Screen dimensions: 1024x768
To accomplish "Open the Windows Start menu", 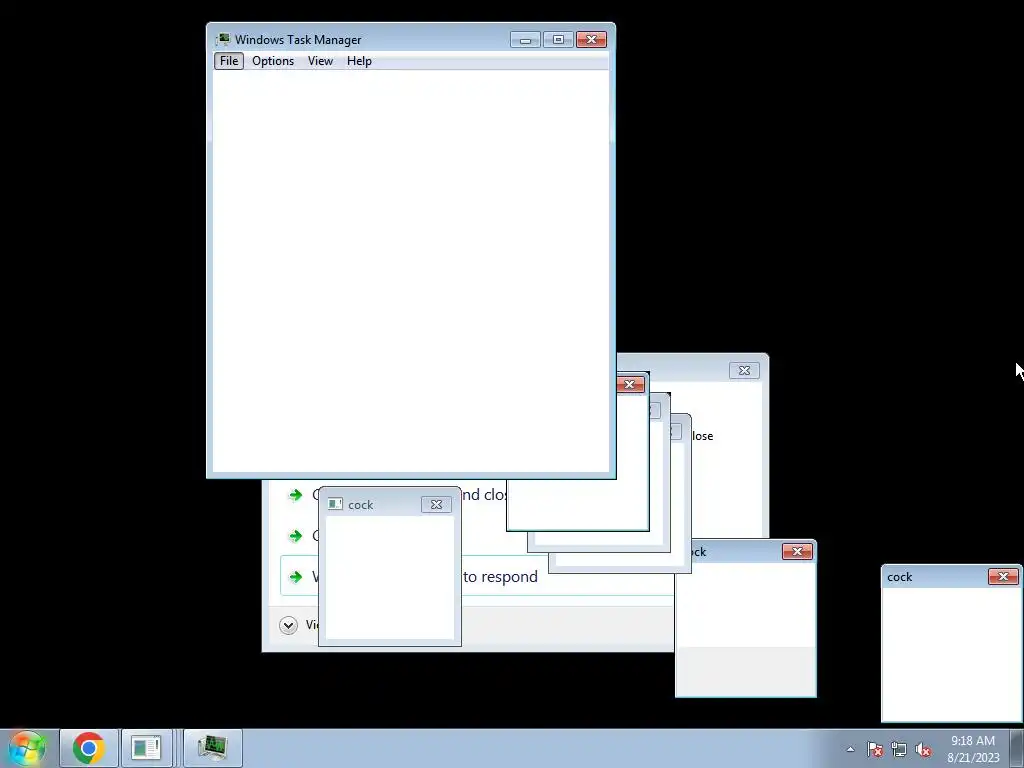I will [27, 748].
